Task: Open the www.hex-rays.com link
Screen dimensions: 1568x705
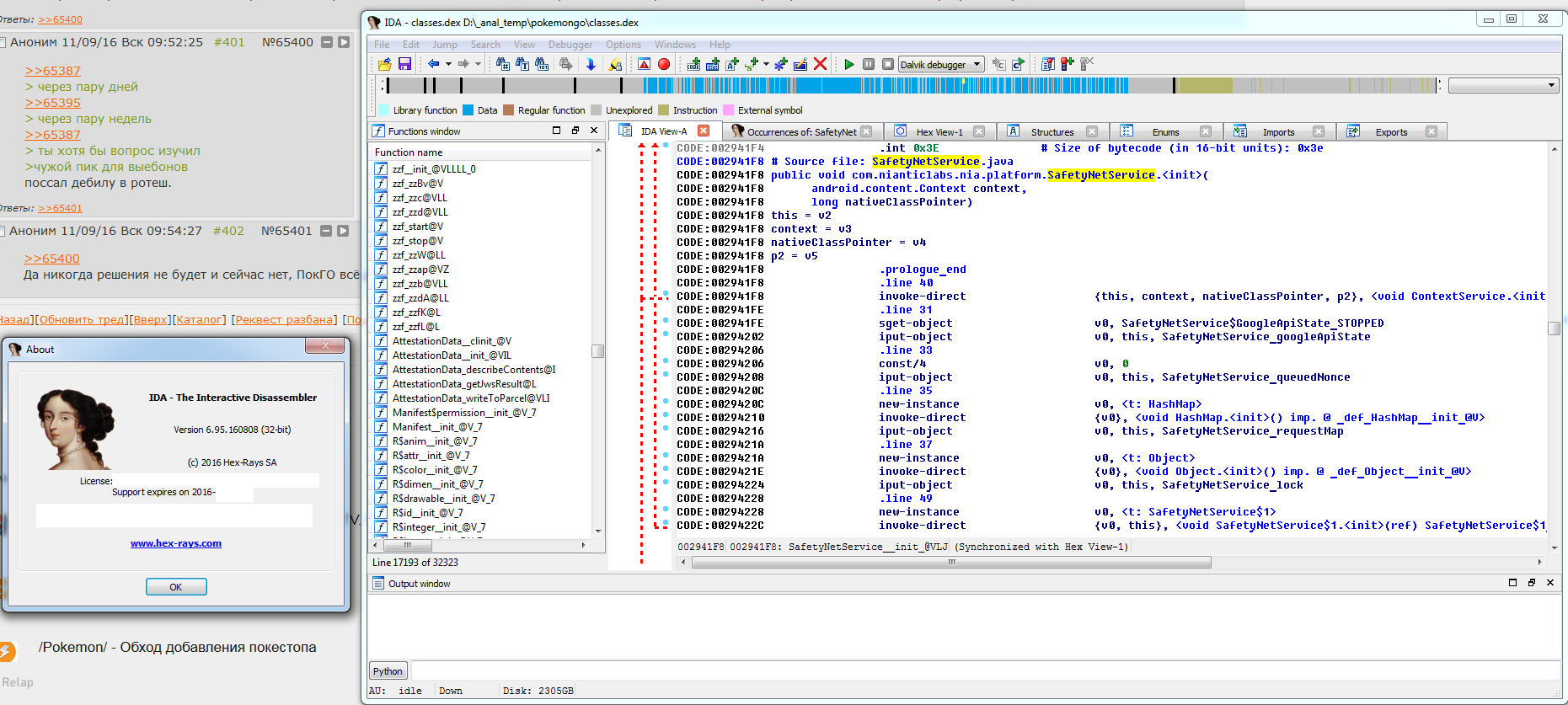Action: [x=176, y=543]
